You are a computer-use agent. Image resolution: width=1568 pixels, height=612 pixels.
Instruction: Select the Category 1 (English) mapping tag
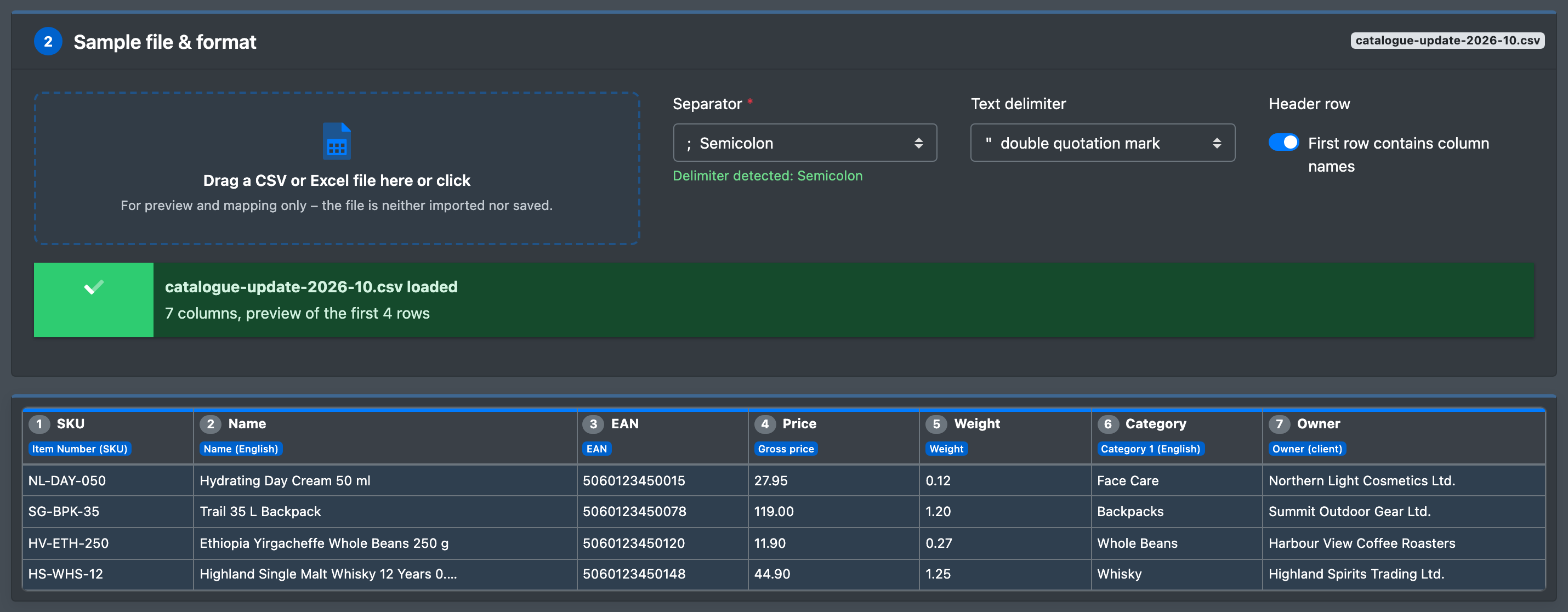click(1150, 449)
